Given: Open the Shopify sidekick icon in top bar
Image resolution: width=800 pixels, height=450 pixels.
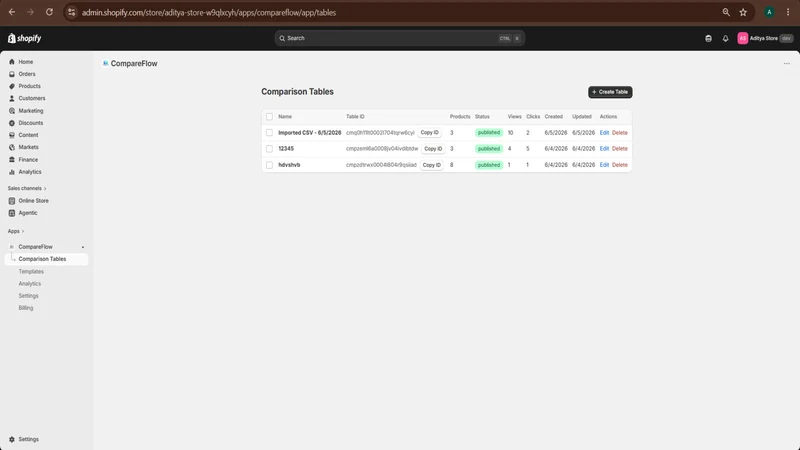Looking at the screenshot, I should [x=708, y=38].
